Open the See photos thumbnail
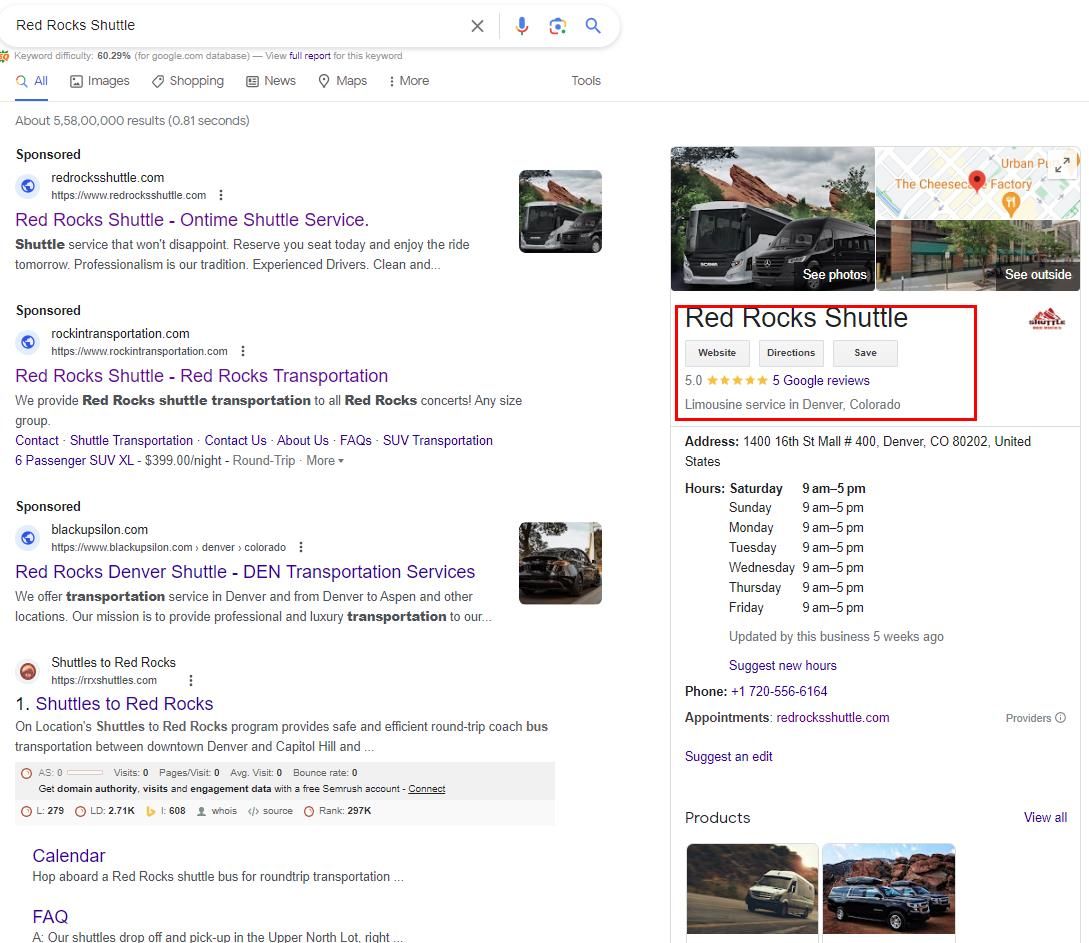The image size is (1089, 943). [772, 219]
